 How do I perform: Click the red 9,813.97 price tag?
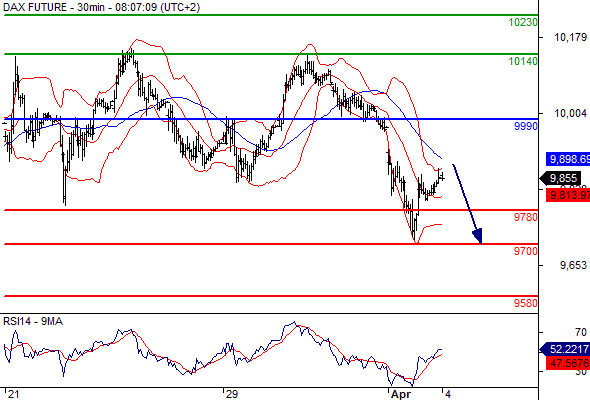point(568,195)
